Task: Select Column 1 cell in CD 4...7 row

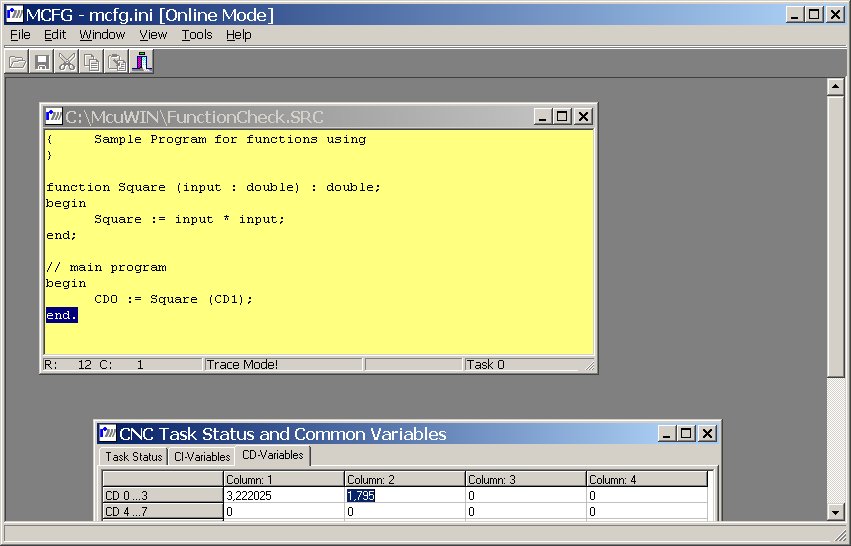Action: click(284, 511)
